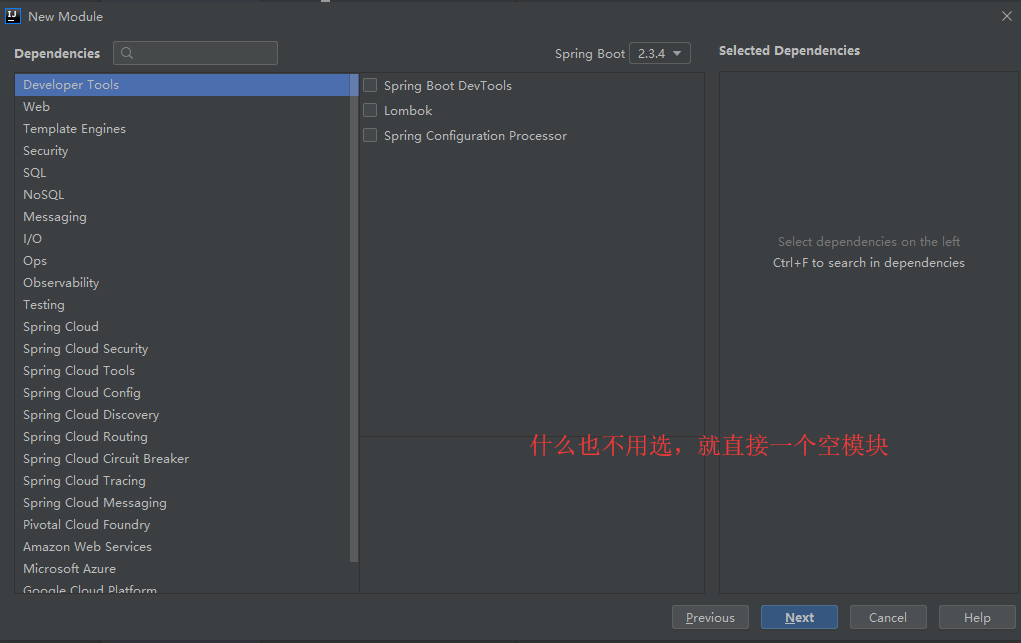Click the Spring Boot DevTools label text
This screenshot has height=643, width=1021.
tap(448, 85)
